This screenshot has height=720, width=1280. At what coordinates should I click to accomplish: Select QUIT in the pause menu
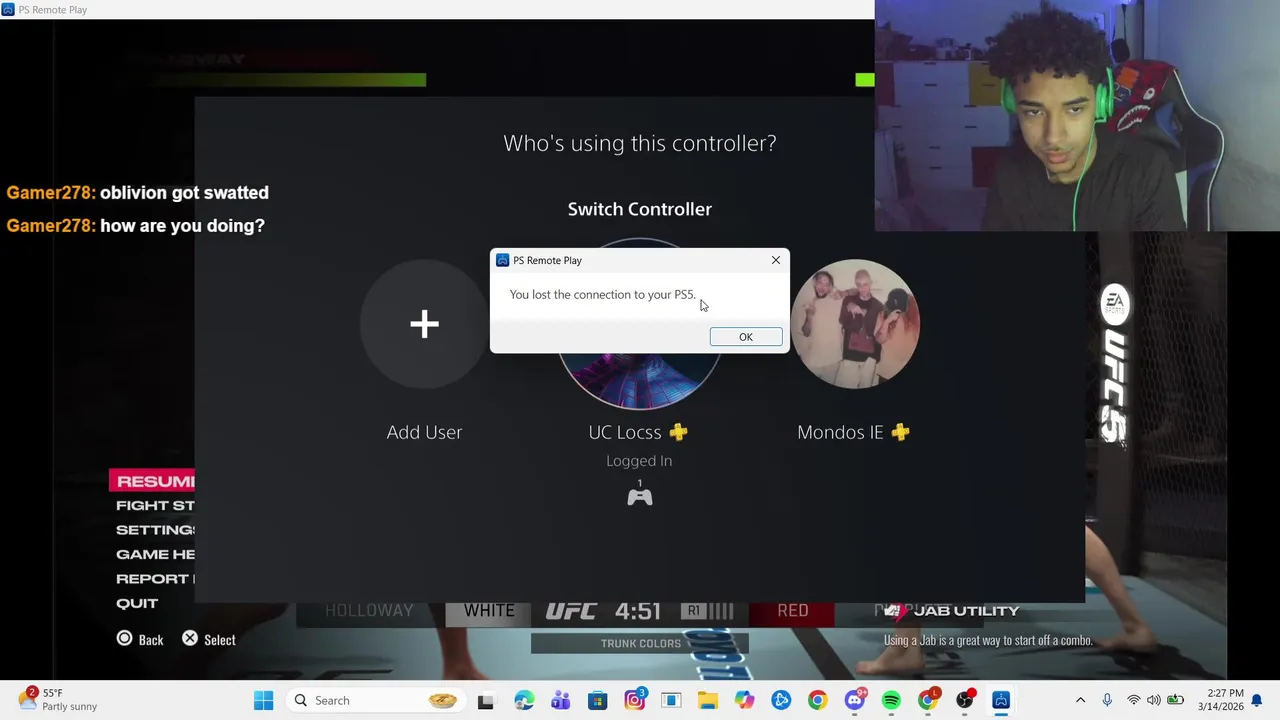(137, 603)
